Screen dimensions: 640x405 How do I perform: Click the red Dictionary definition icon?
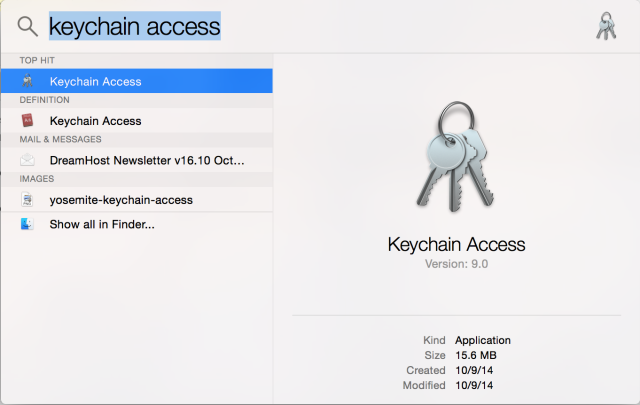tap(27, 120)
